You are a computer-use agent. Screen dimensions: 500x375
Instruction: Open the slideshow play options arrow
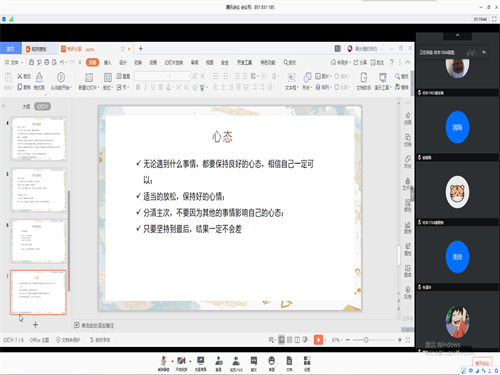(325, 340)
